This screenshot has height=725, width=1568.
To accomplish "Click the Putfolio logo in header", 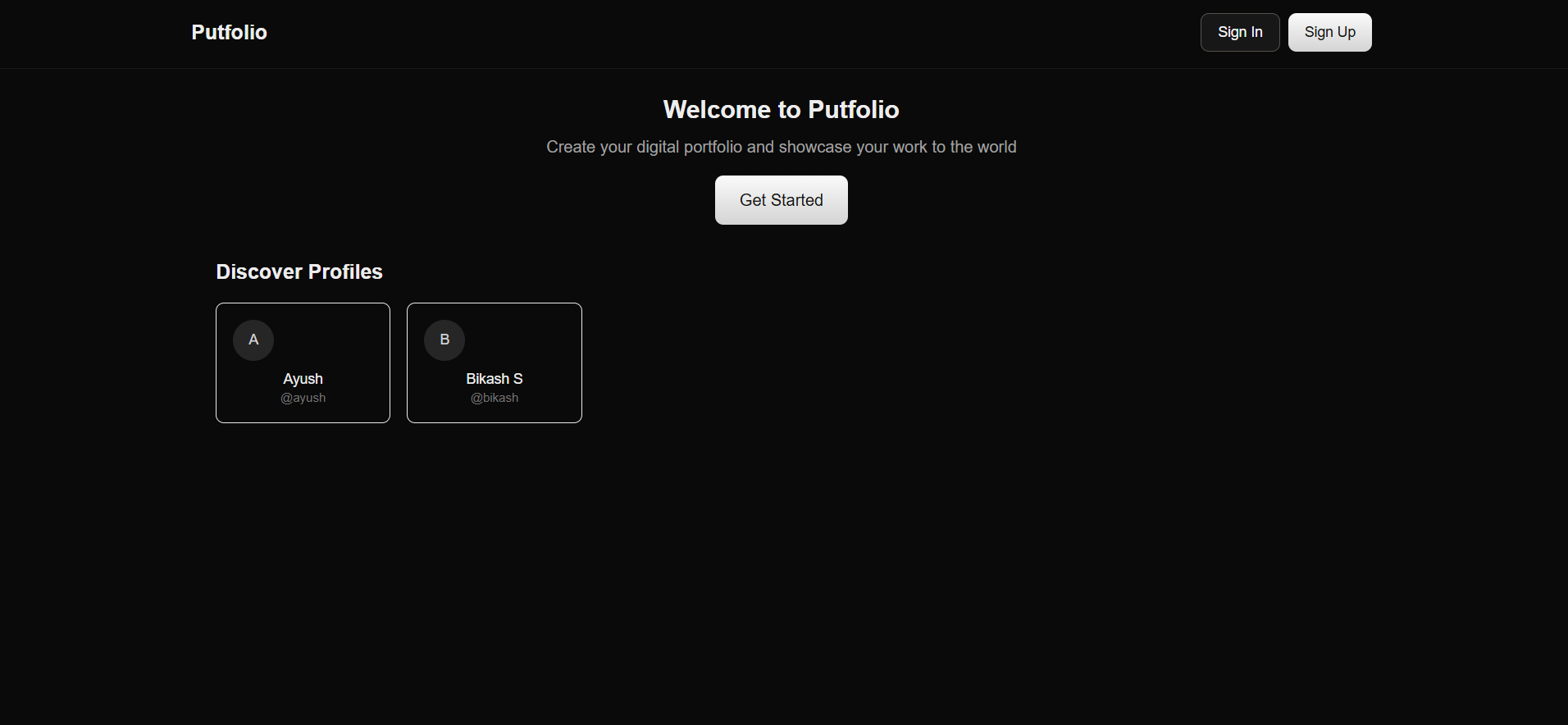I will click(x=229, y=32).
